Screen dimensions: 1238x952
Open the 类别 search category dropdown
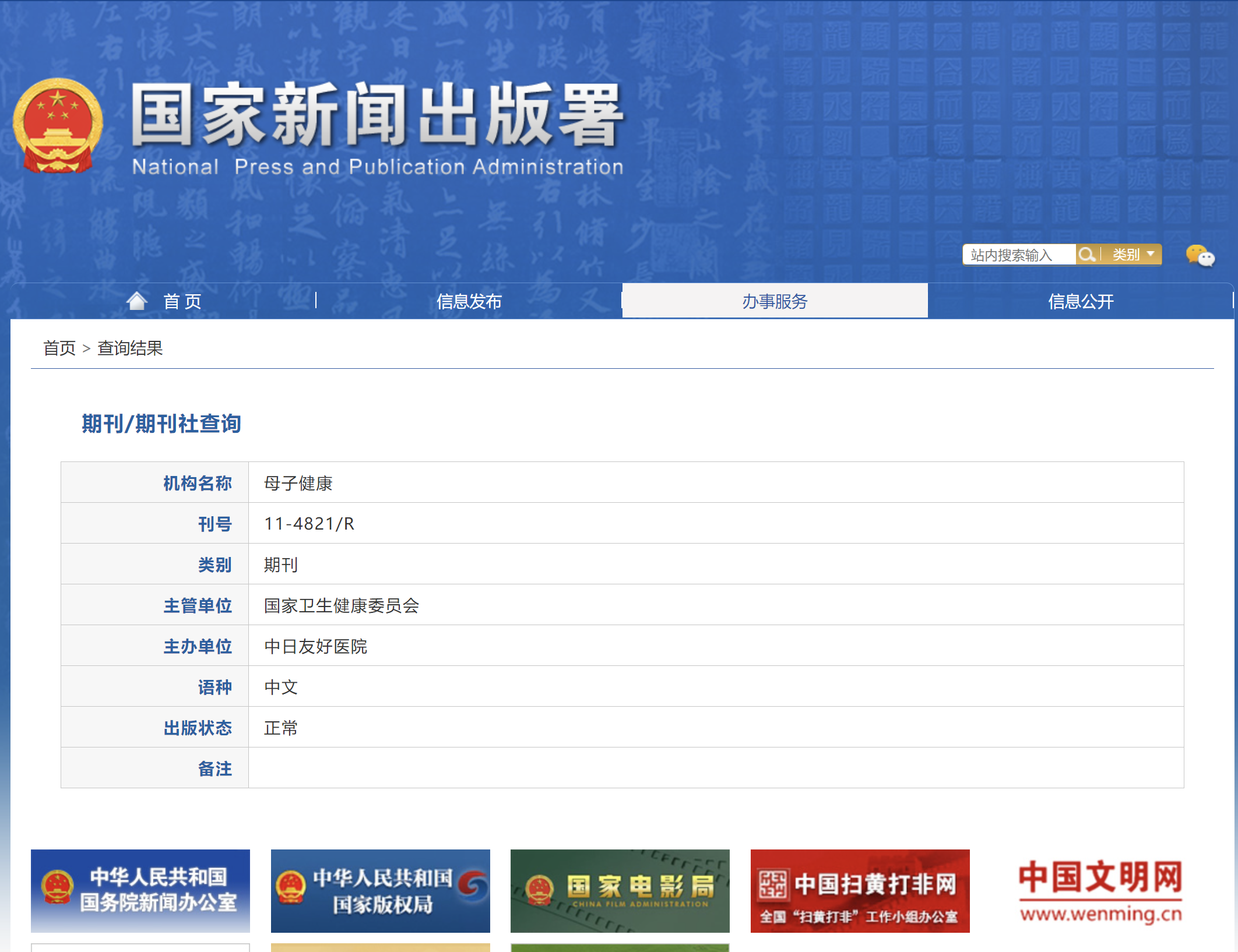click(1133, 255)
